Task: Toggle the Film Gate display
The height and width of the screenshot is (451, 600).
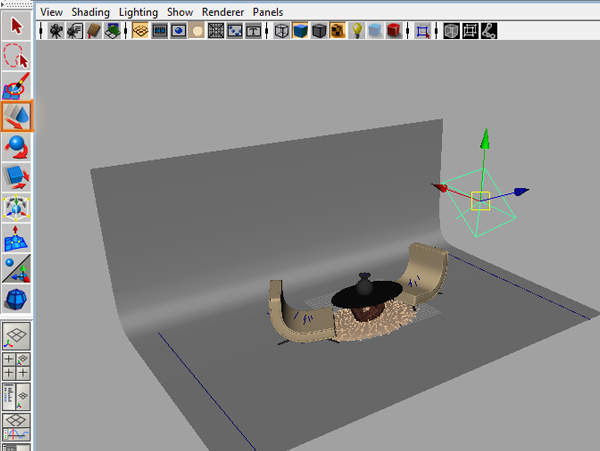Action: (159, 31)
